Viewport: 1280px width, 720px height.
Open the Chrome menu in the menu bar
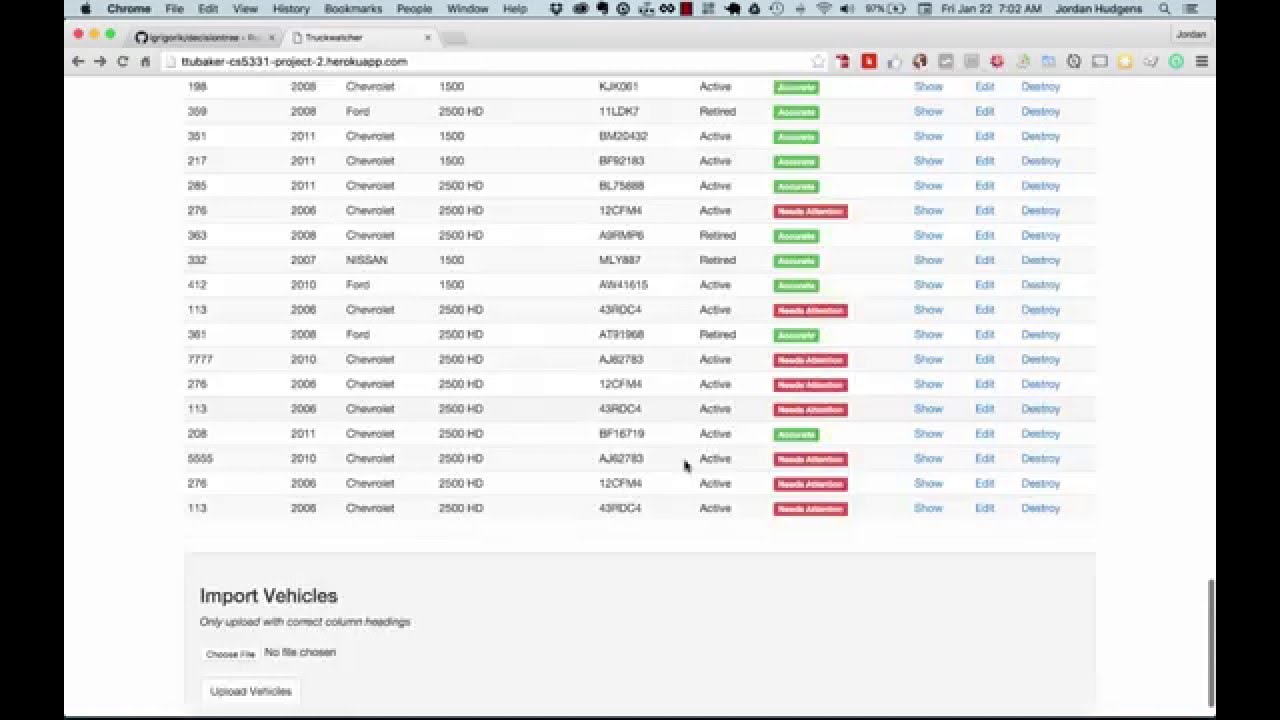(x=128, y=9)
